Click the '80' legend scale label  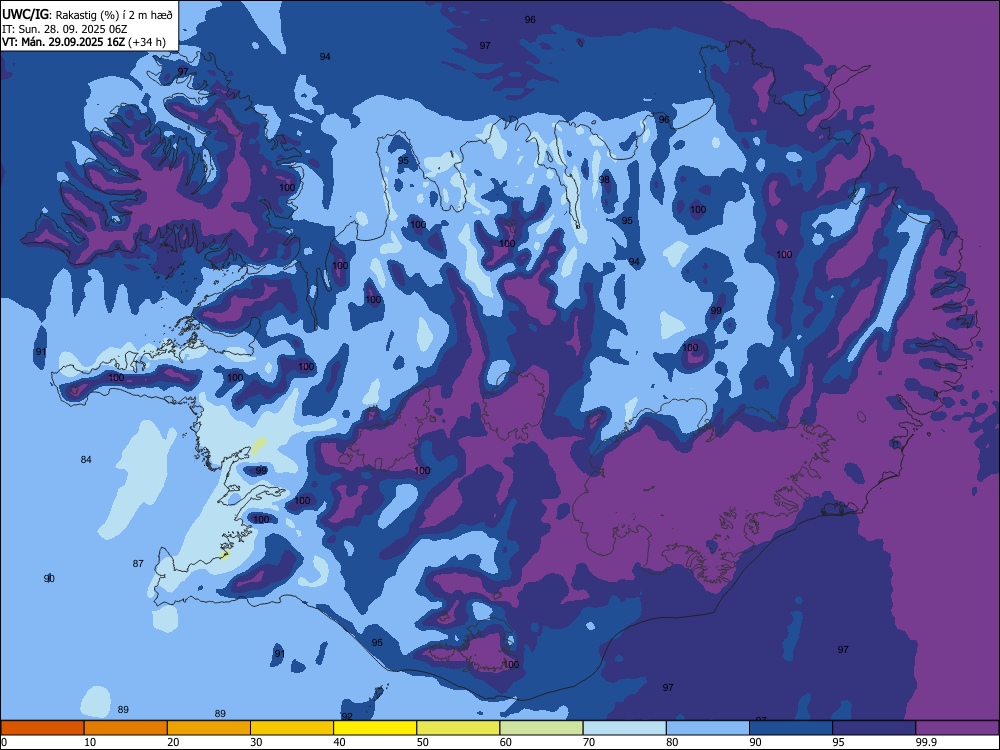point(672,742)
